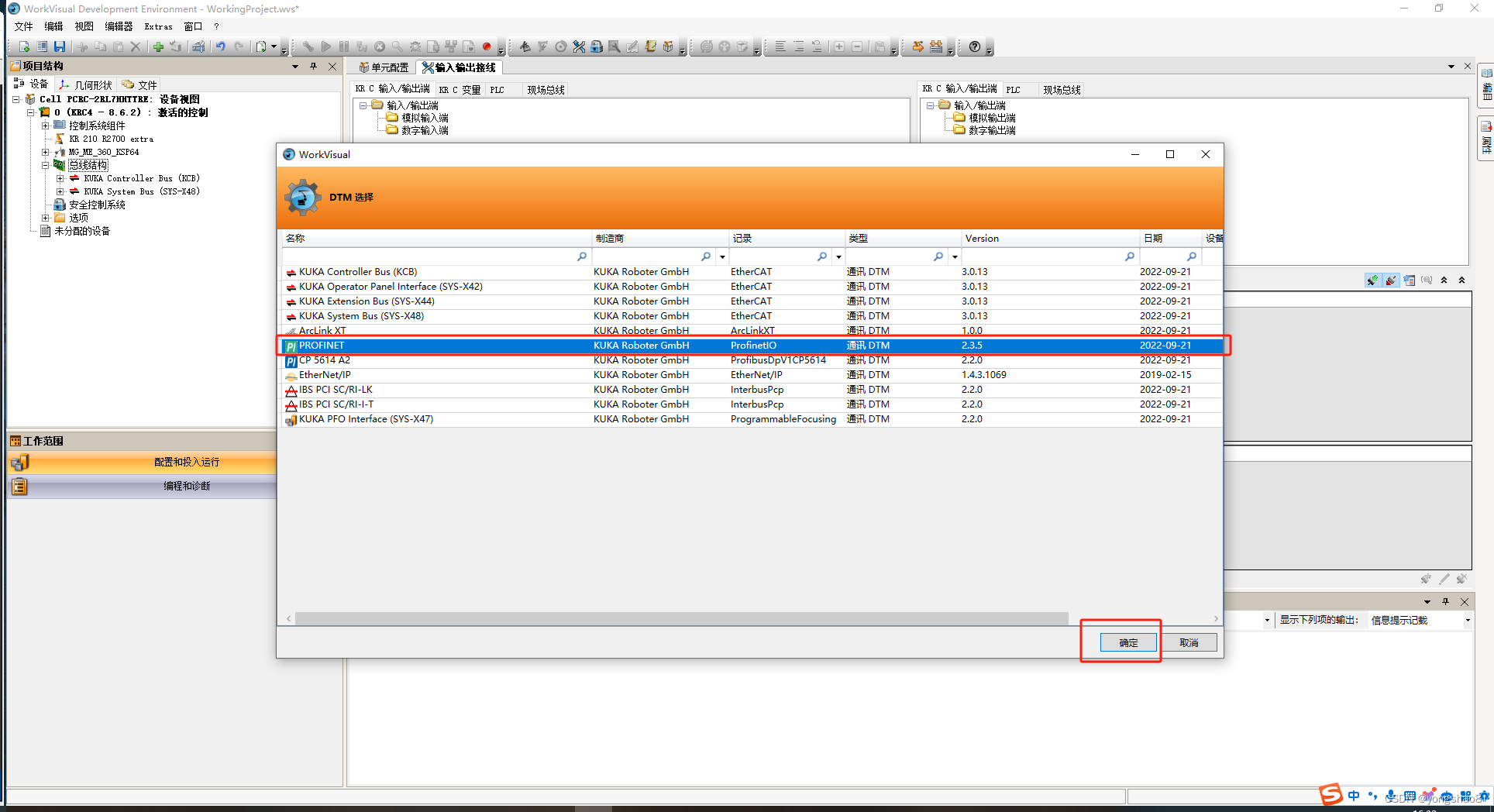Screen dimensions: 1494x812
Task: Switch to the 几何形状 tab
Action: click(x=87, y=84)
